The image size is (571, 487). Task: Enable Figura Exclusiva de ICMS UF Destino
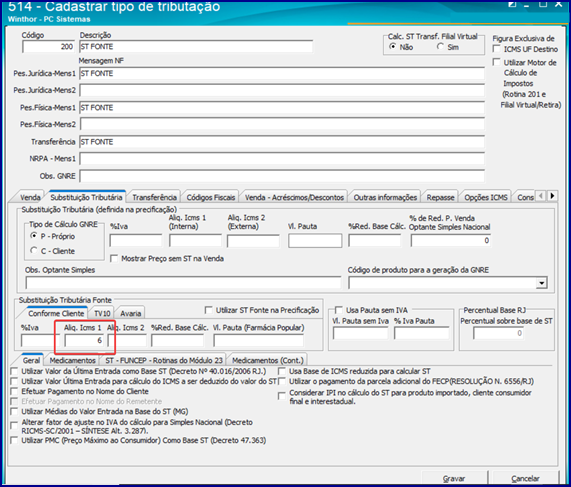496,49
